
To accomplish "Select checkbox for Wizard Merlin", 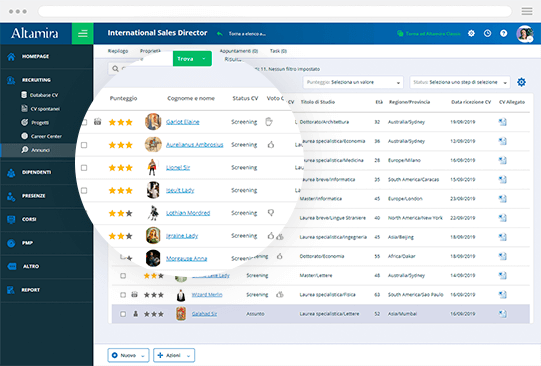I will 123,295.
